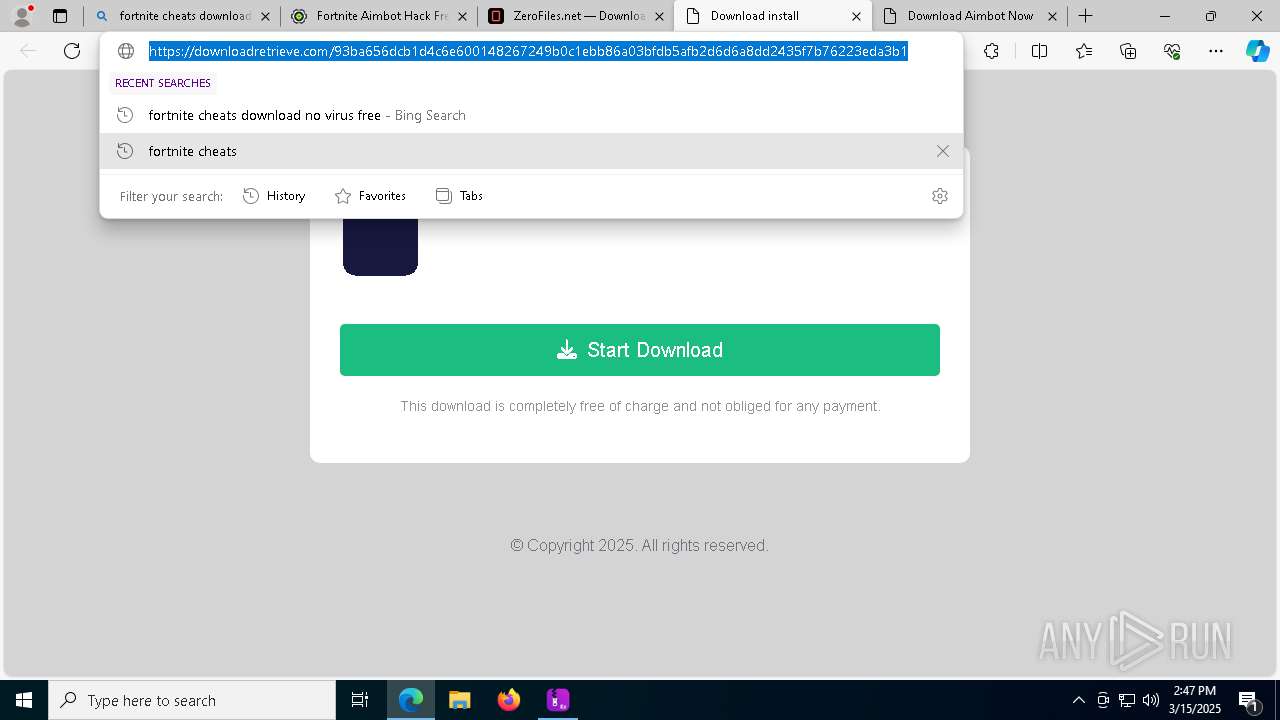Launch Firefox from the taskbar
The height and width of the screenshot is (720, 1280).
tap(509, 700)
